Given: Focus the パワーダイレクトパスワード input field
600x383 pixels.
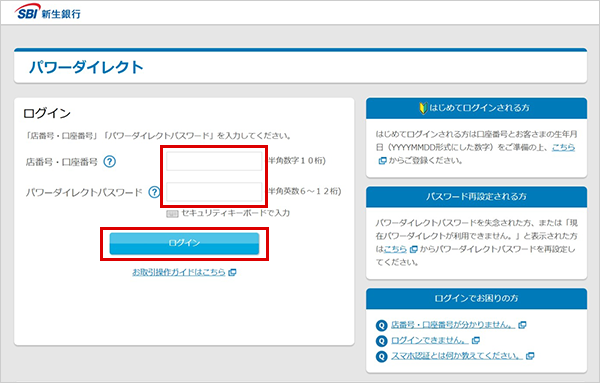Looking at the screenshot, I should coord(214,192).
